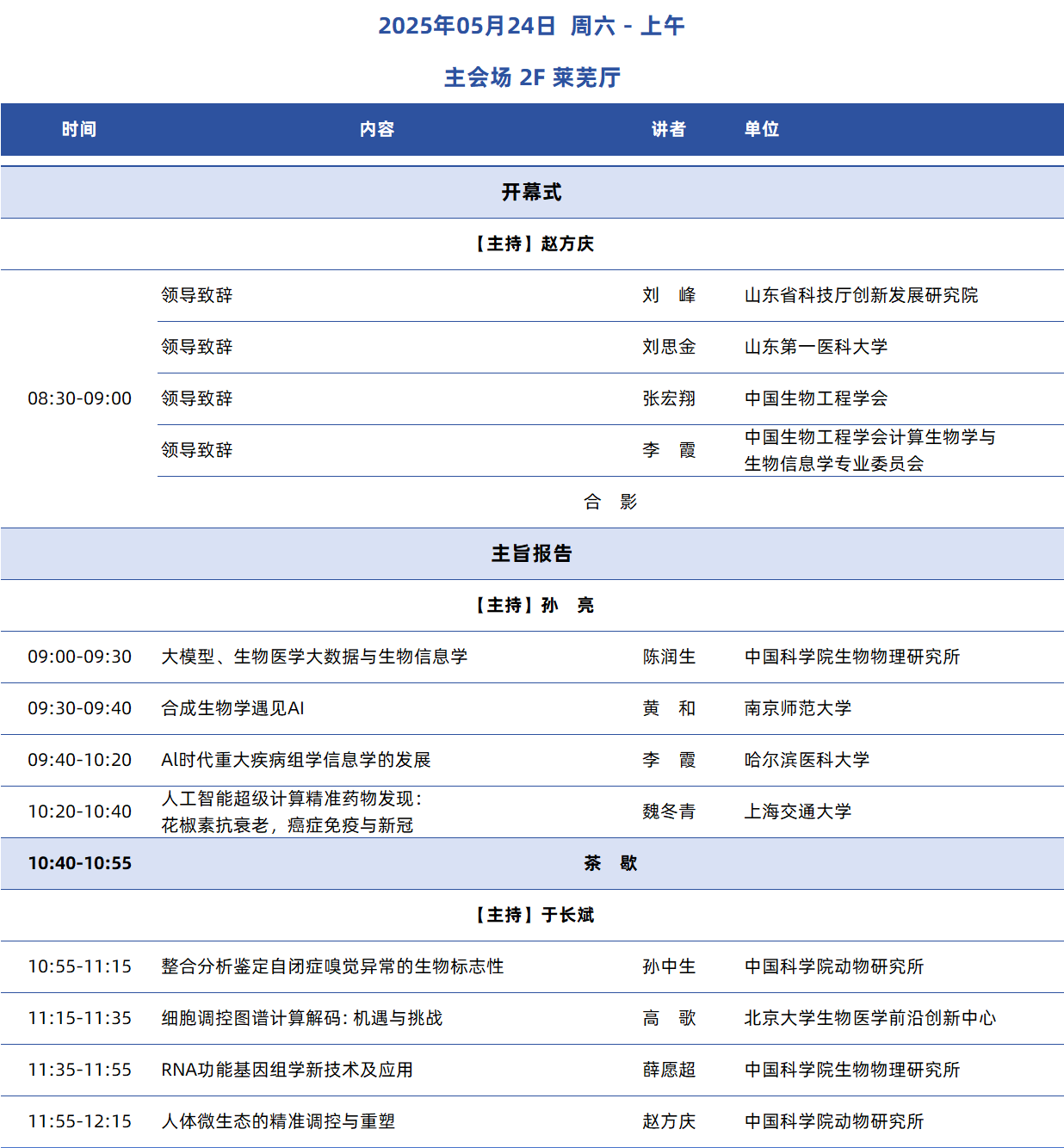This screenshot has width=1064, height=1148.
Task: Select speaker name "魏冬青"
Action: (669, 812)
